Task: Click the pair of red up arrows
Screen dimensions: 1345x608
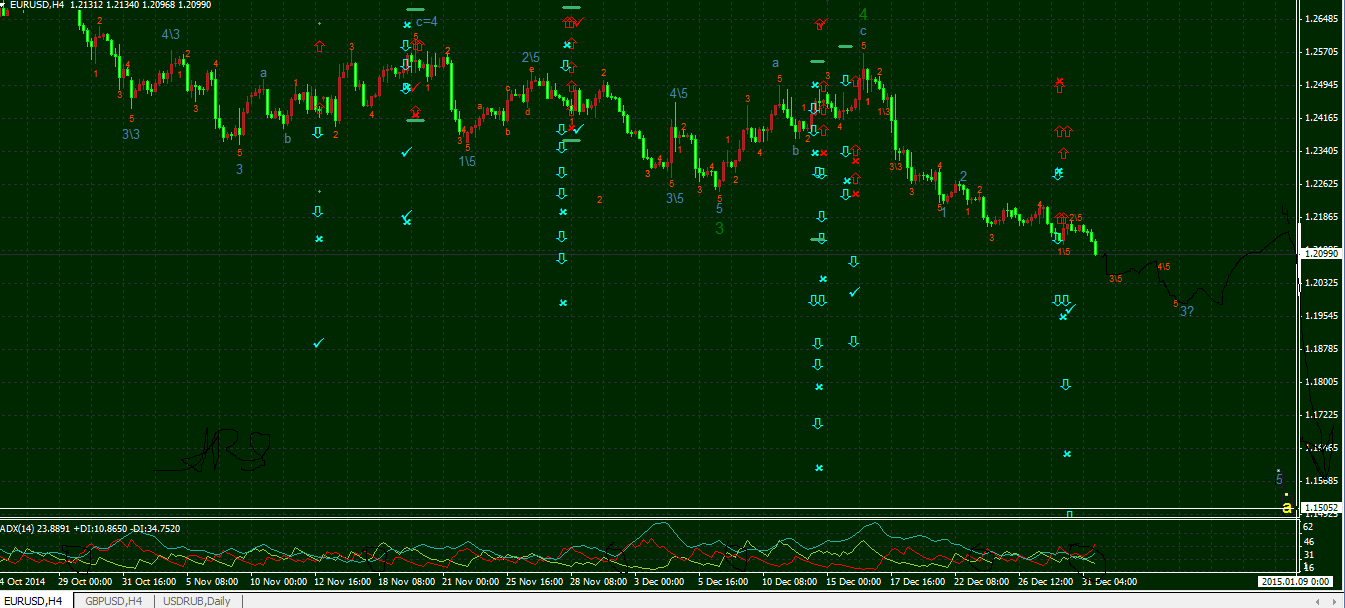Action: click(x=1062, y=131)
